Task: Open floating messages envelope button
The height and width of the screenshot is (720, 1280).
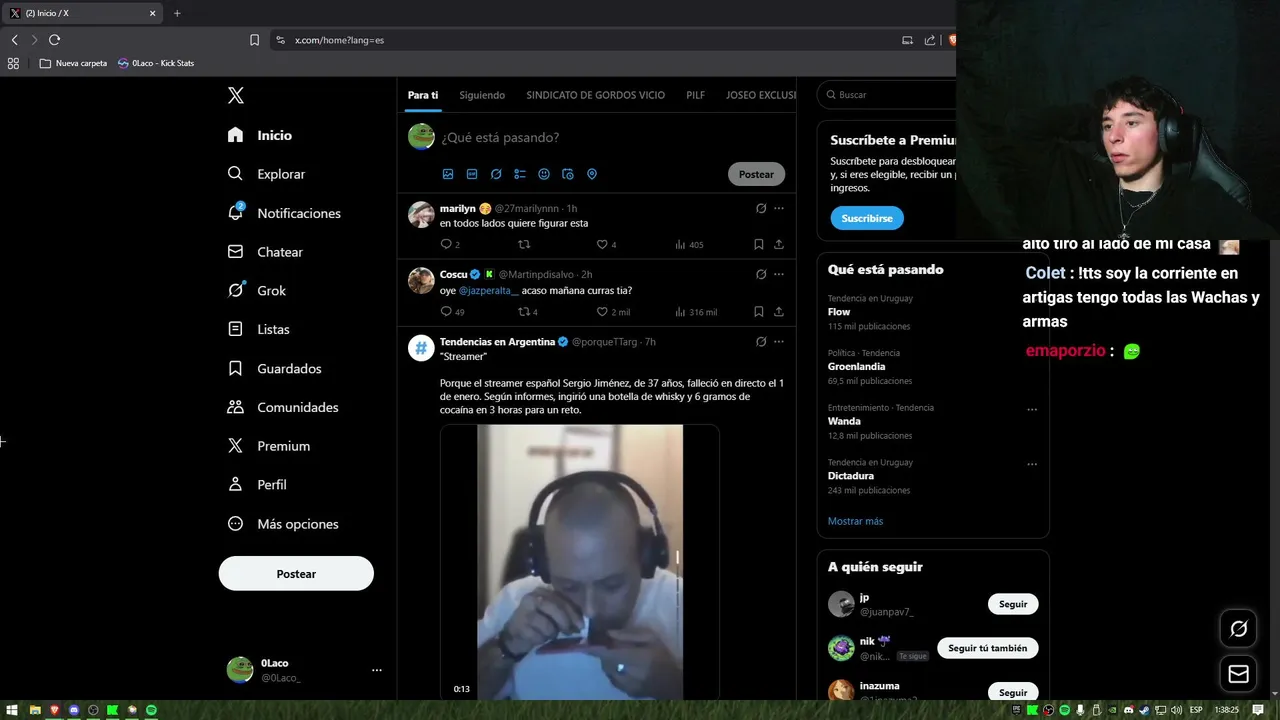Action: (x=1238, y=674)
